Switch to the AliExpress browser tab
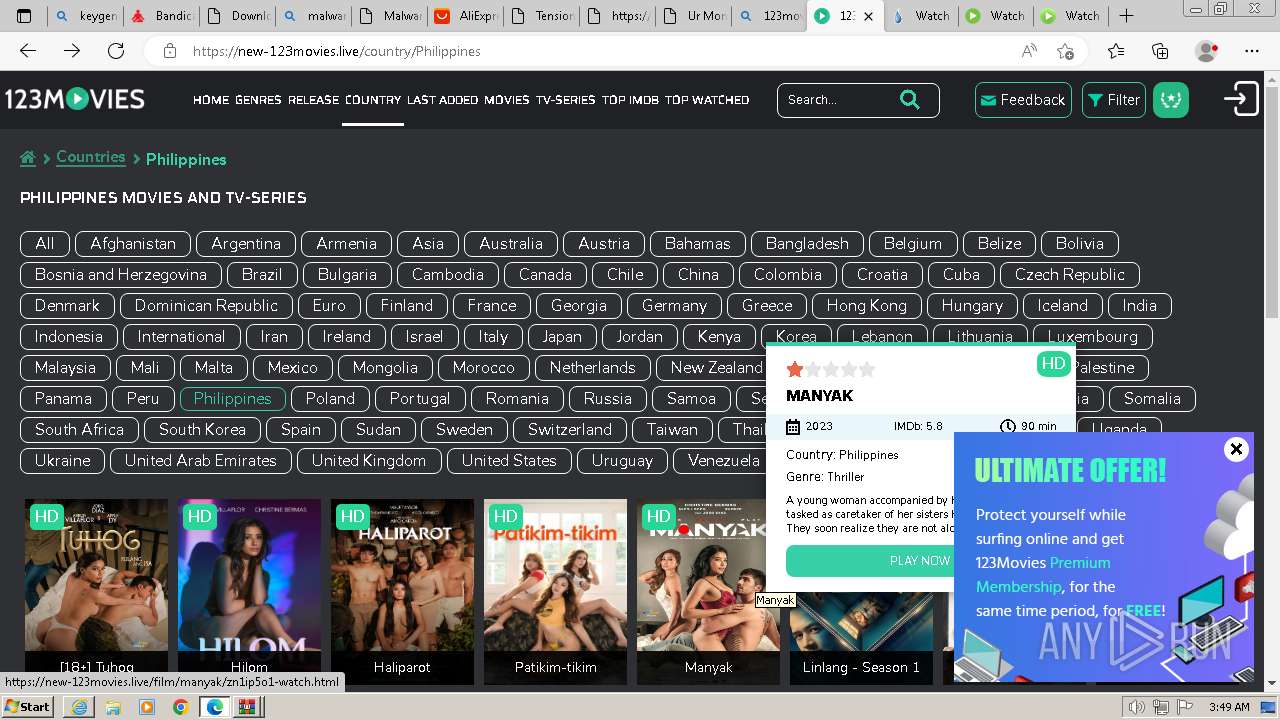 tap(464, 16)
